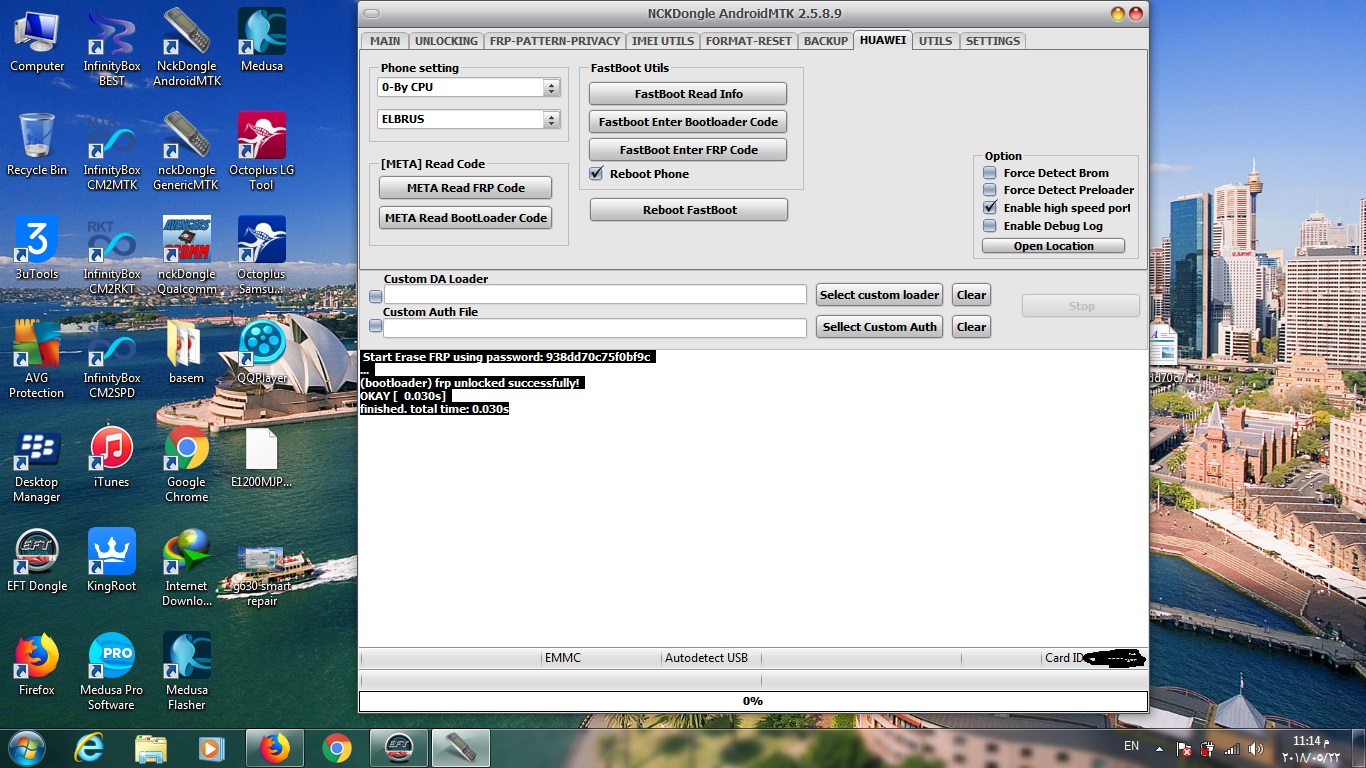Open KingRoot desktop icon
The image size is (1366, 768).
(x=111, y=561)
